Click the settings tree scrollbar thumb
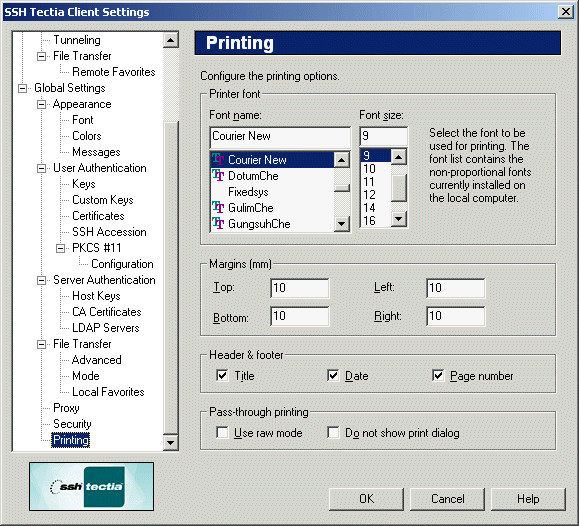 point(171,277)
